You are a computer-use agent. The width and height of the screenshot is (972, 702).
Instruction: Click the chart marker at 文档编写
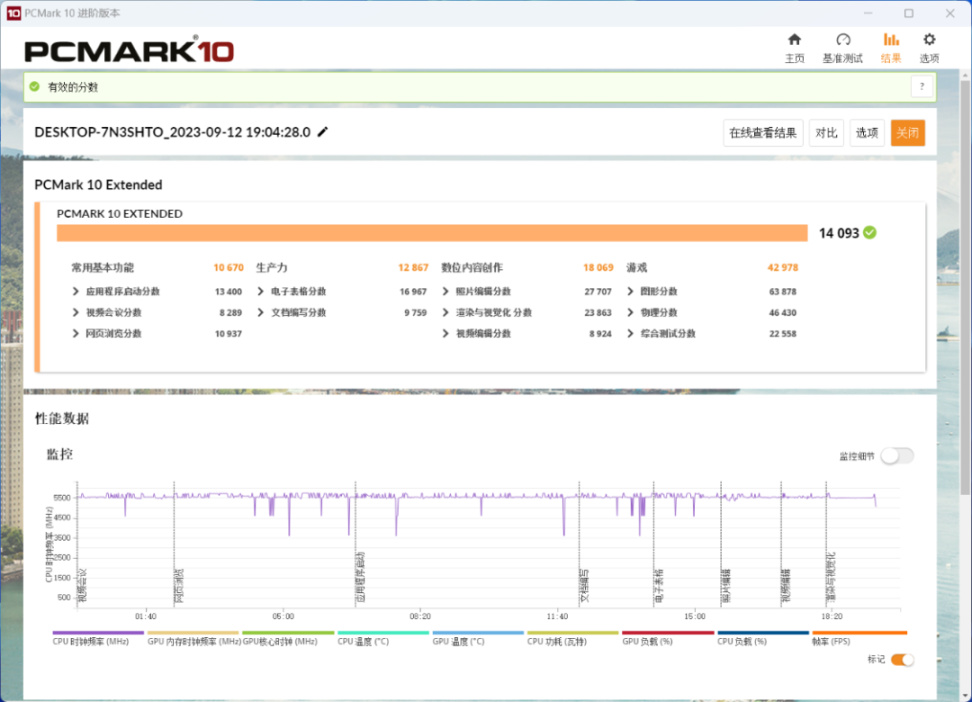584,585
